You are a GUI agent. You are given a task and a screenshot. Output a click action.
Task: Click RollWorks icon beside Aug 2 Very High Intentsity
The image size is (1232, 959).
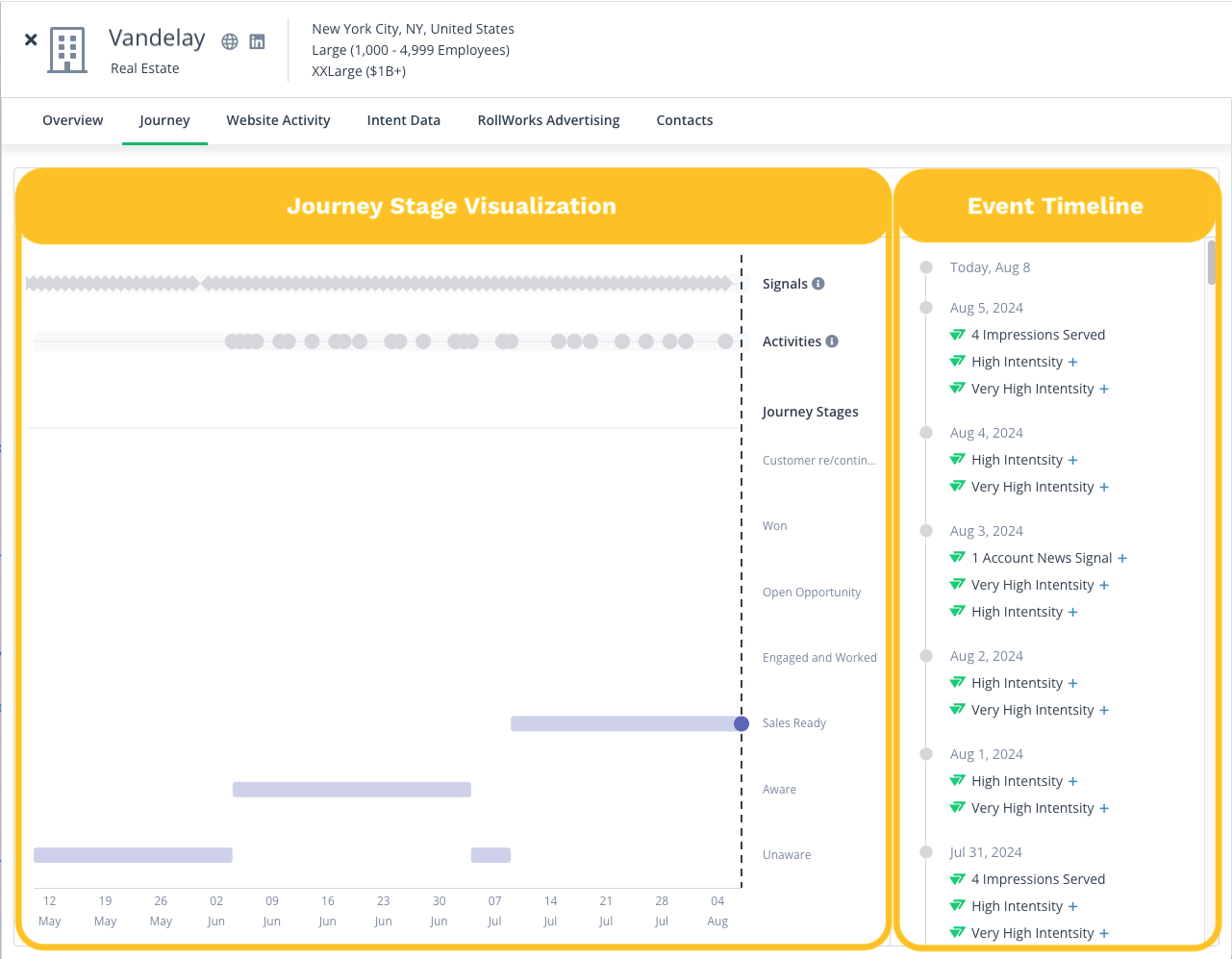957,710
